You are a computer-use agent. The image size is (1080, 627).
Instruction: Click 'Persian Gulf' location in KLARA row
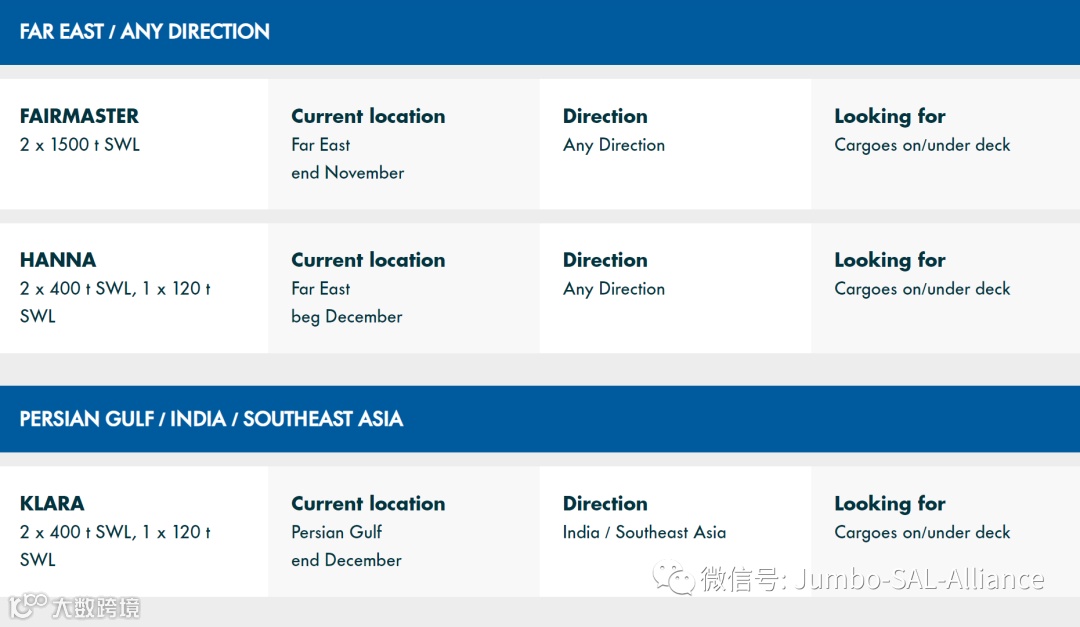point(336,532)
